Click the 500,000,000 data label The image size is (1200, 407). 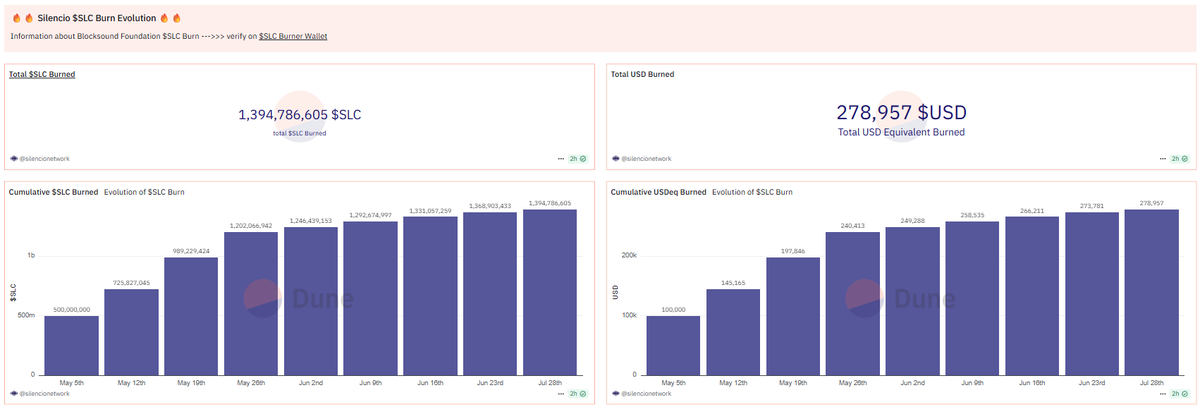[71, 310]
